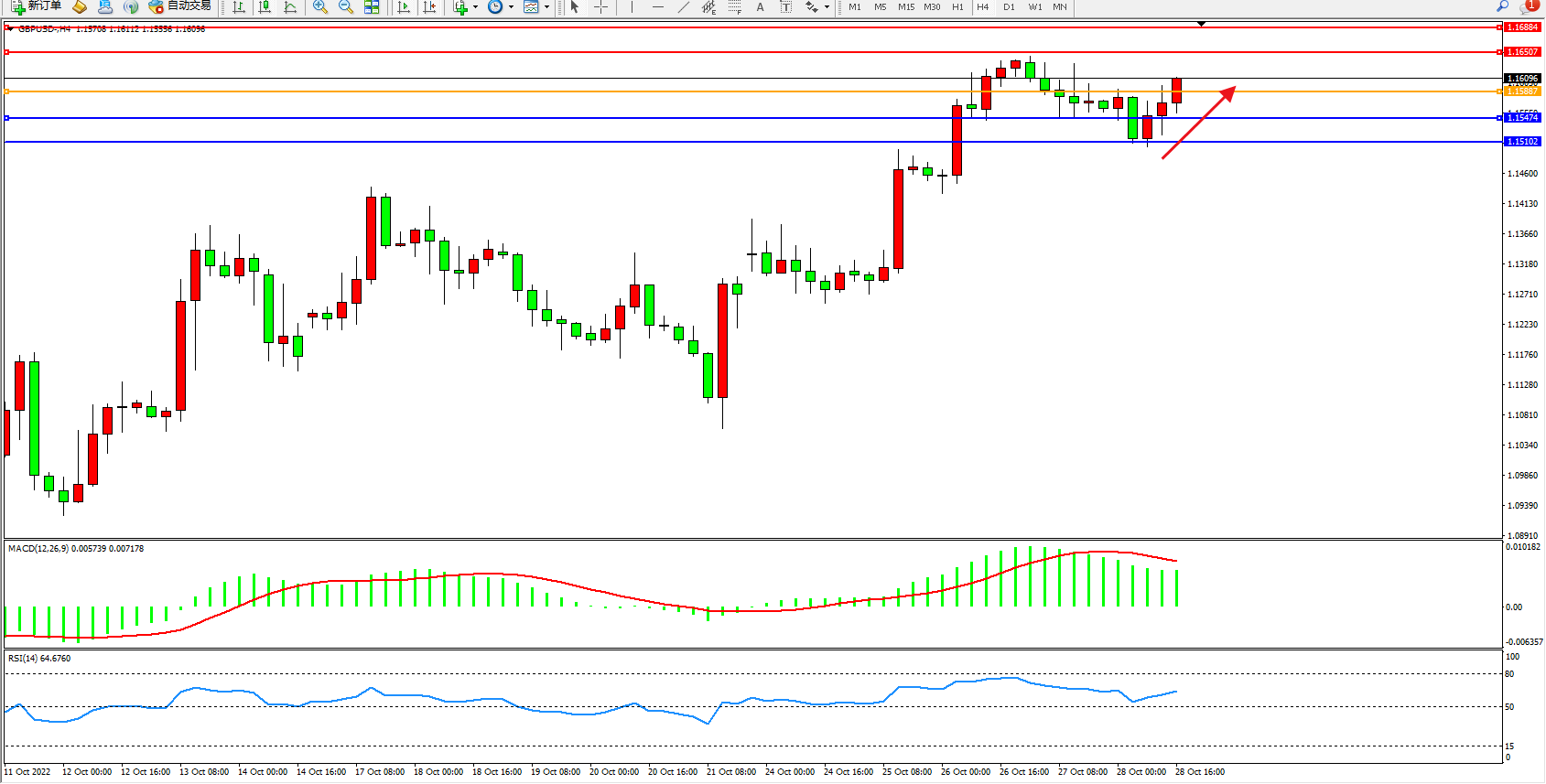Viewport: 1546px width, 784px height.
Task: Click the 1.15887 orange price level label
Action: click(1522, 91)
